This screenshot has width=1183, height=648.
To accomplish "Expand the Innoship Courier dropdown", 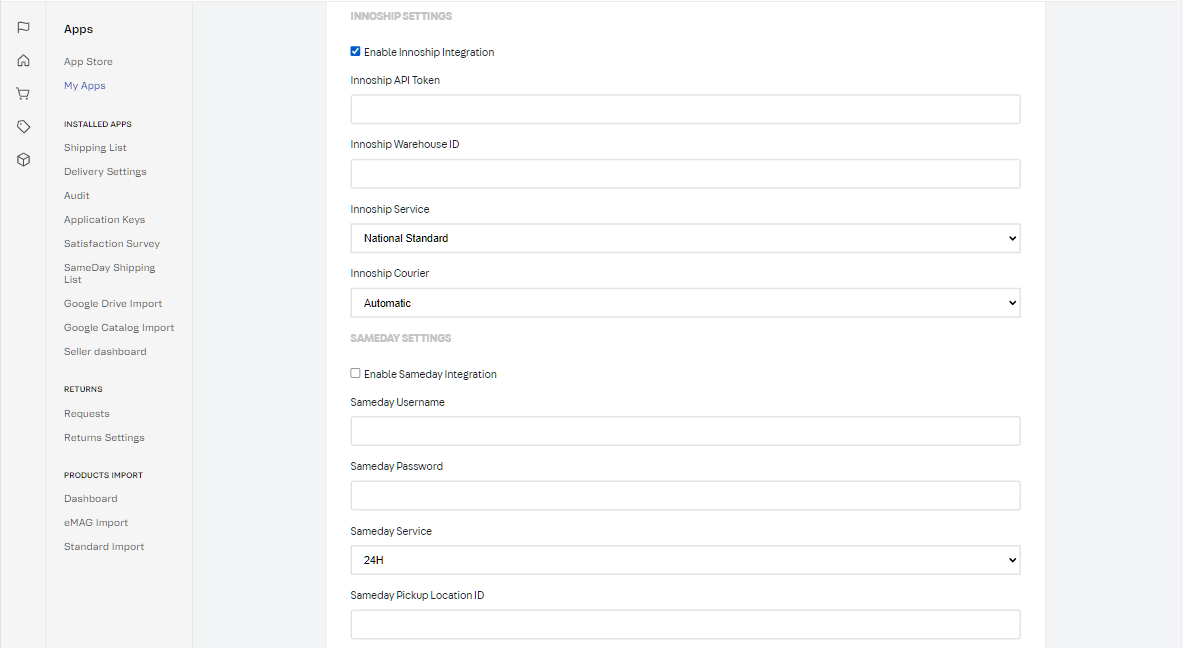I will click(685, 303).
